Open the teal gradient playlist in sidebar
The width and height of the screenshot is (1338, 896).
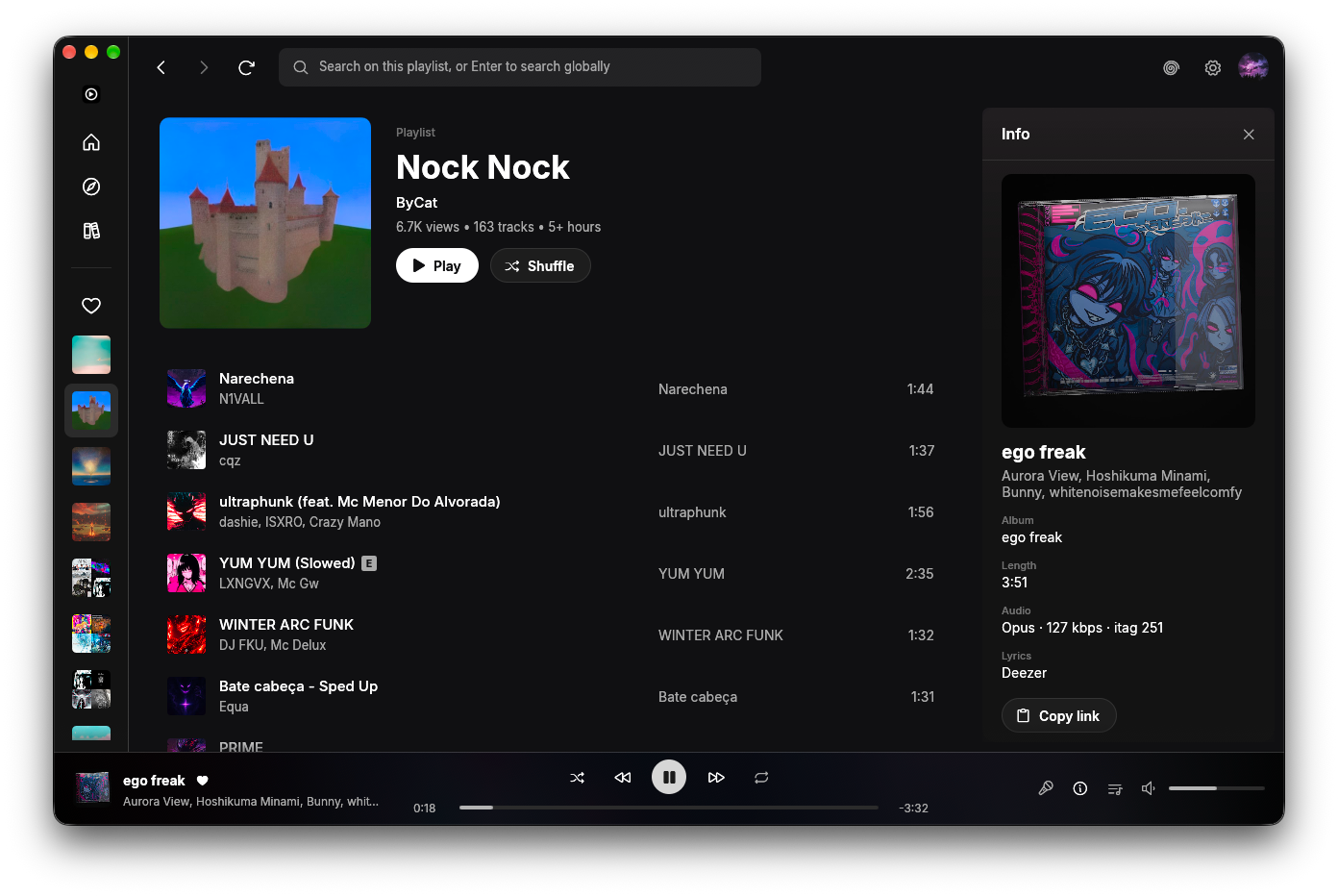click(x=91, y=355)
